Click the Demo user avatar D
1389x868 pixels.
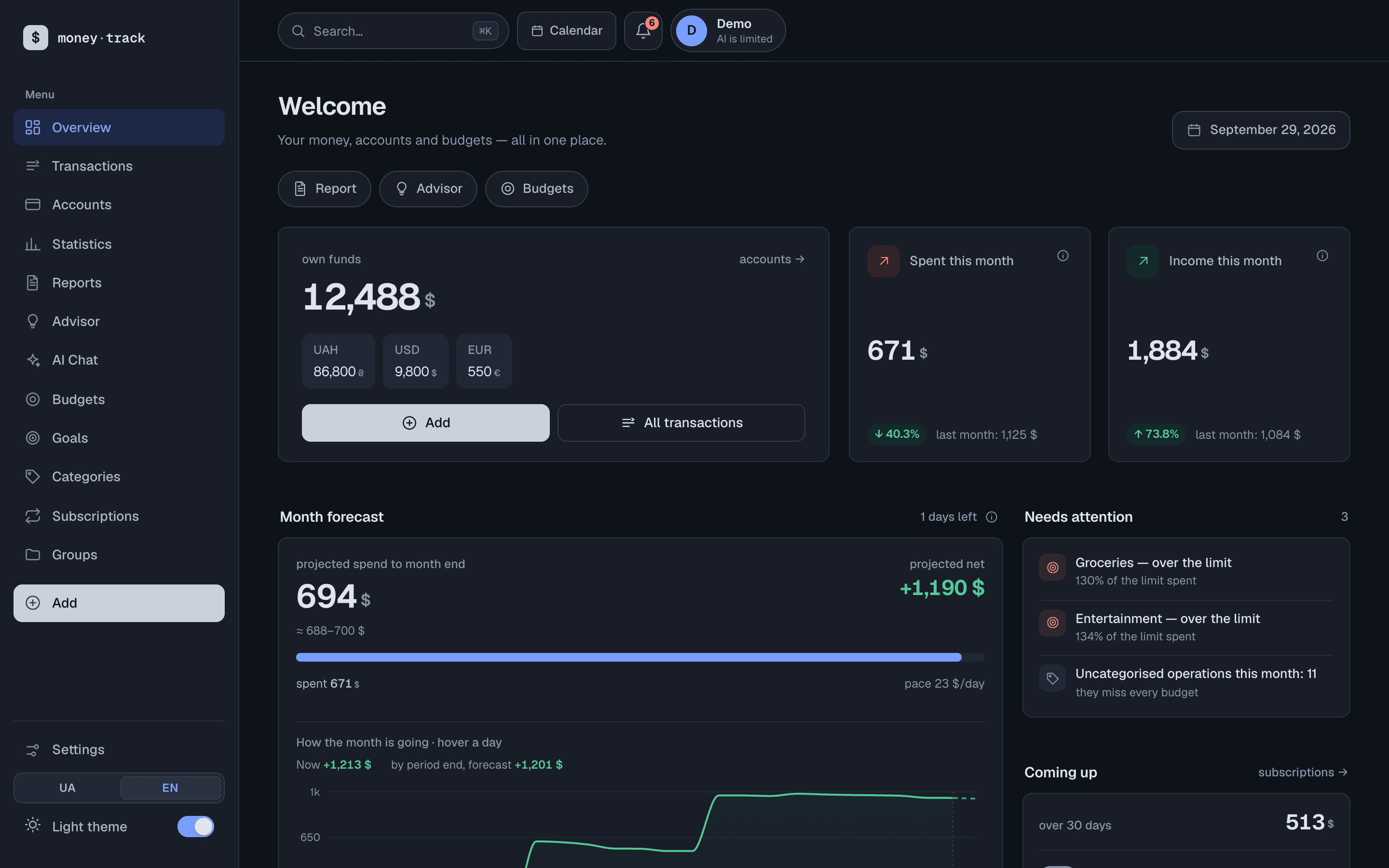click(x=691, y=31)
